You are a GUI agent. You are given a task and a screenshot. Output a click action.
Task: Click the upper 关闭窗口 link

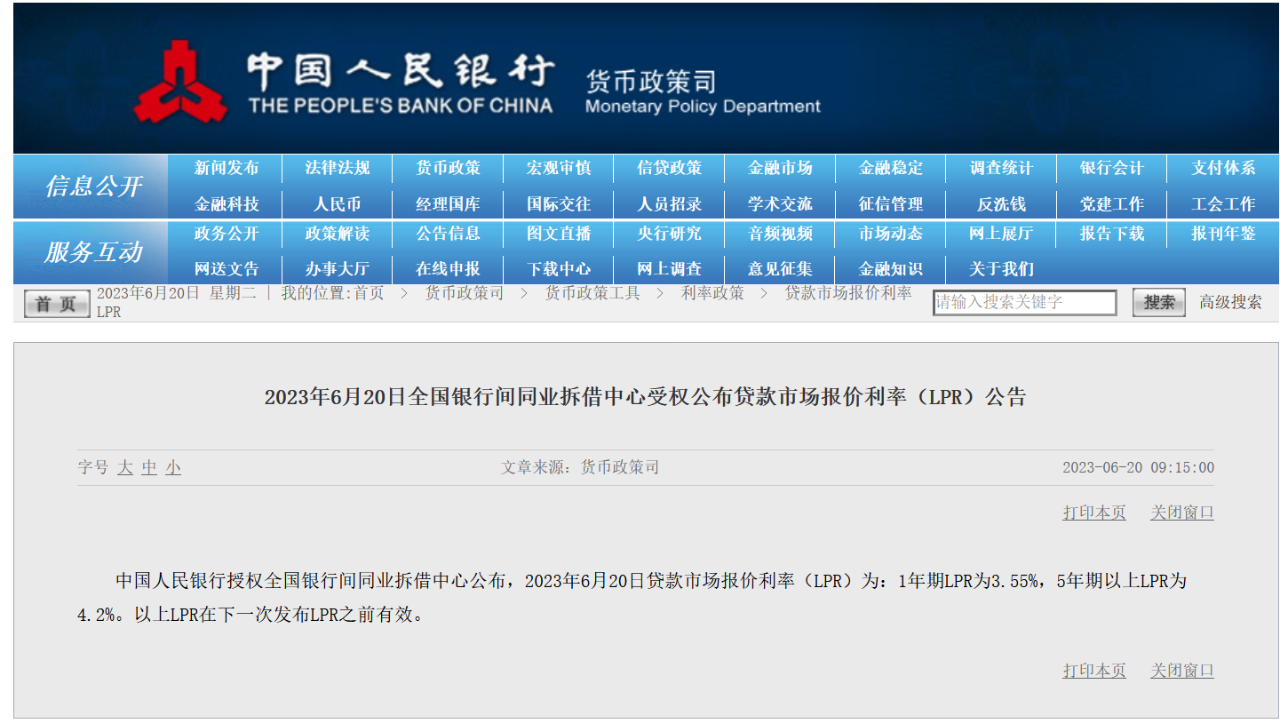(1182, 512)
